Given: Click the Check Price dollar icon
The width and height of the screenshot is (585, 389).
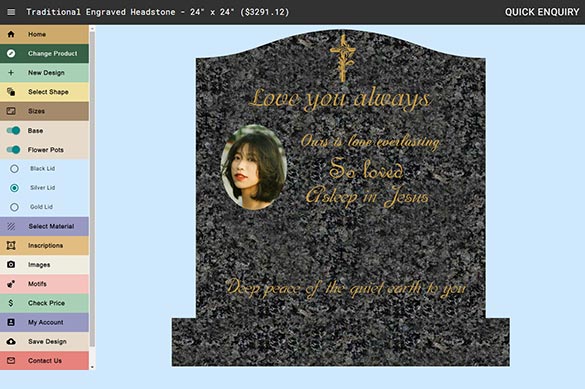Looking at the screenshot, I should tap(11, 303).
